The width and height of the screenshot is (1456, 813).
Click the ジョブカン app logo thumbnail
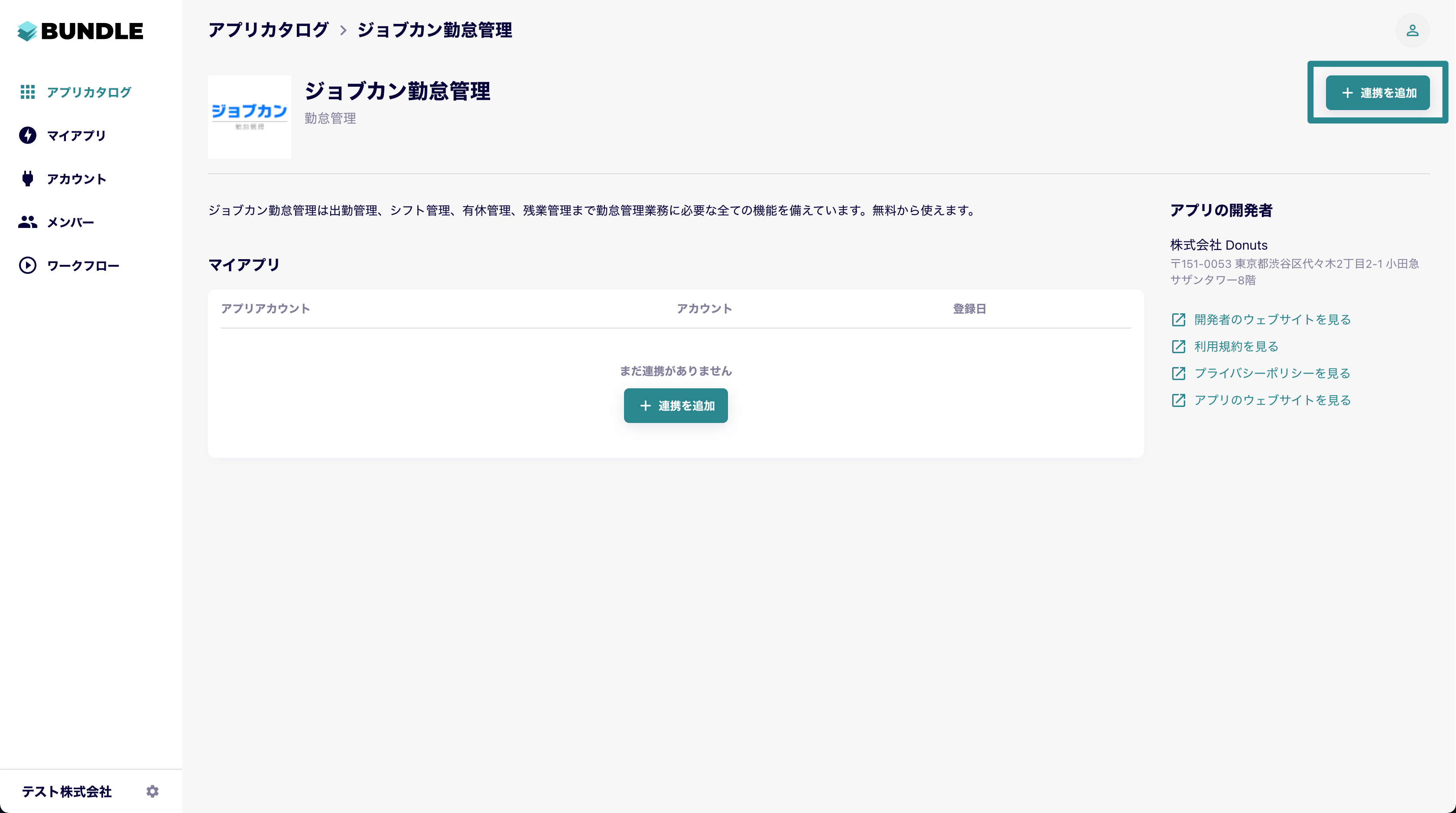[x=249, y=117]
